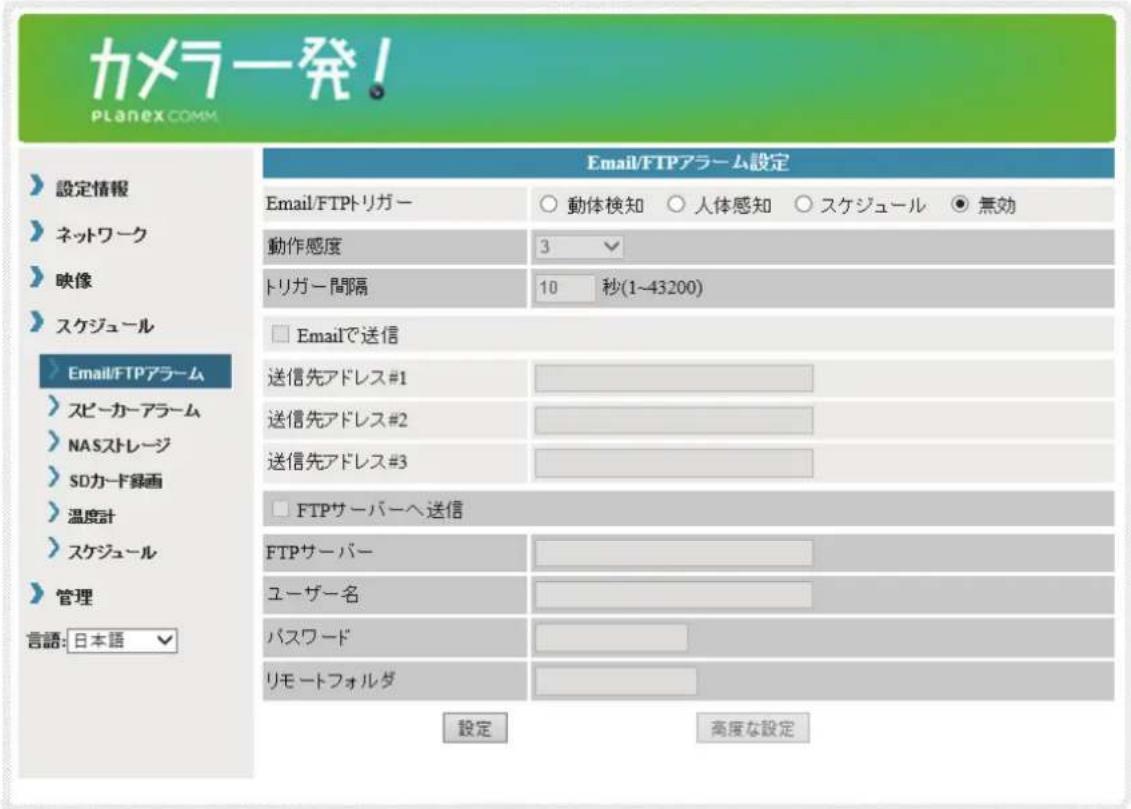Screen dimensions: 1131x809
Task: Enable the Emailで送信 checkbox
Action: pos(280,334)
